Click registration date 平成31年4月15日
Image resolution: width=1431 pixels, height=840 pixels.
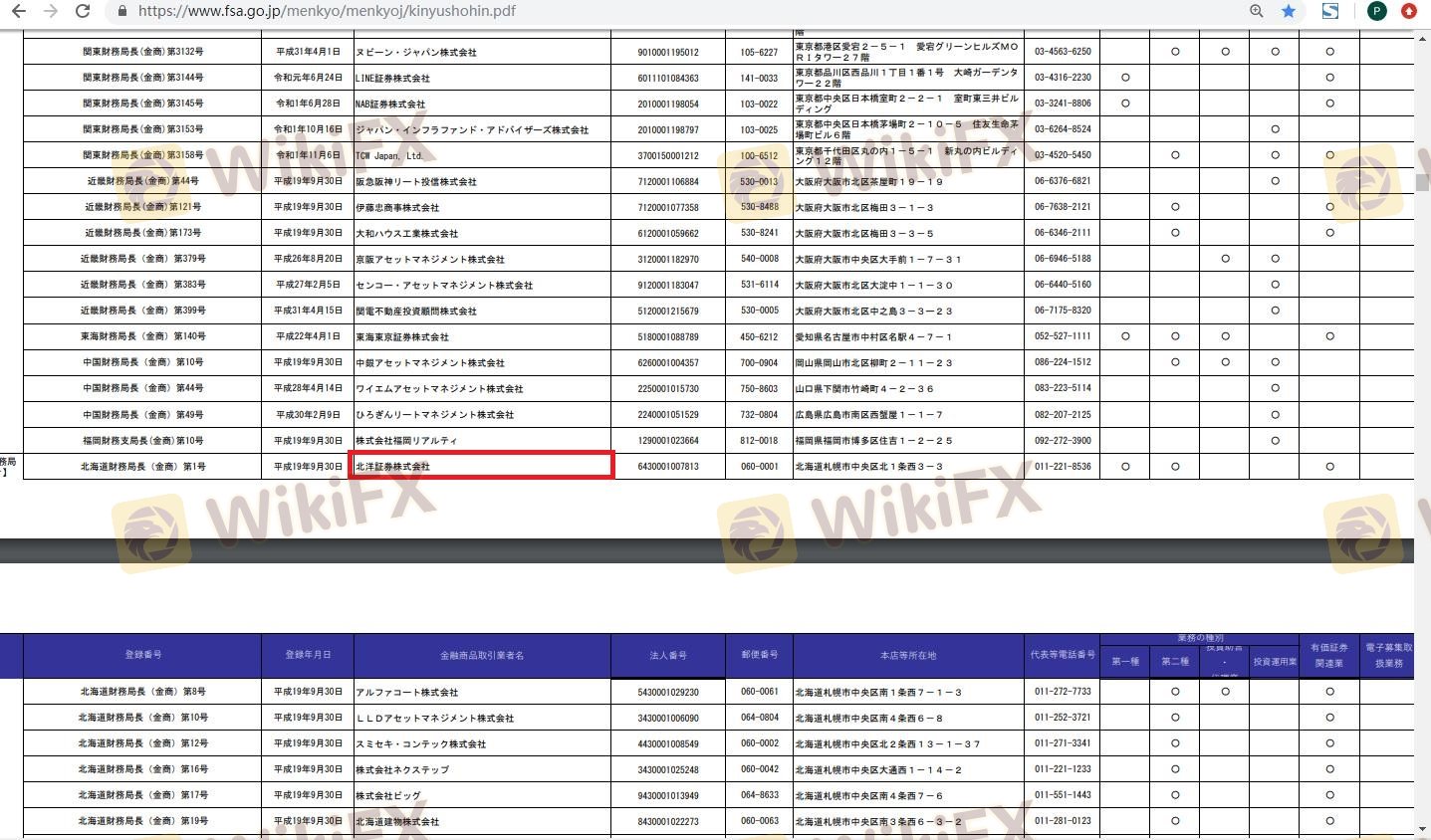(308, 311)
